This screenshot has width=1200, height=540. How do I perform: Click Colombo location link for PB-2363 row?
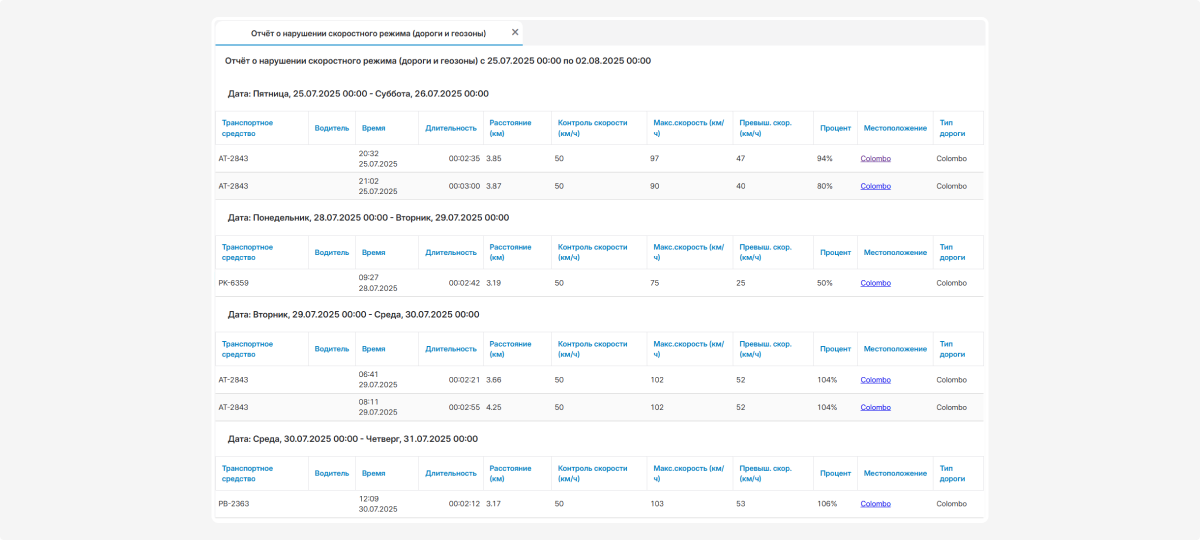875,504
